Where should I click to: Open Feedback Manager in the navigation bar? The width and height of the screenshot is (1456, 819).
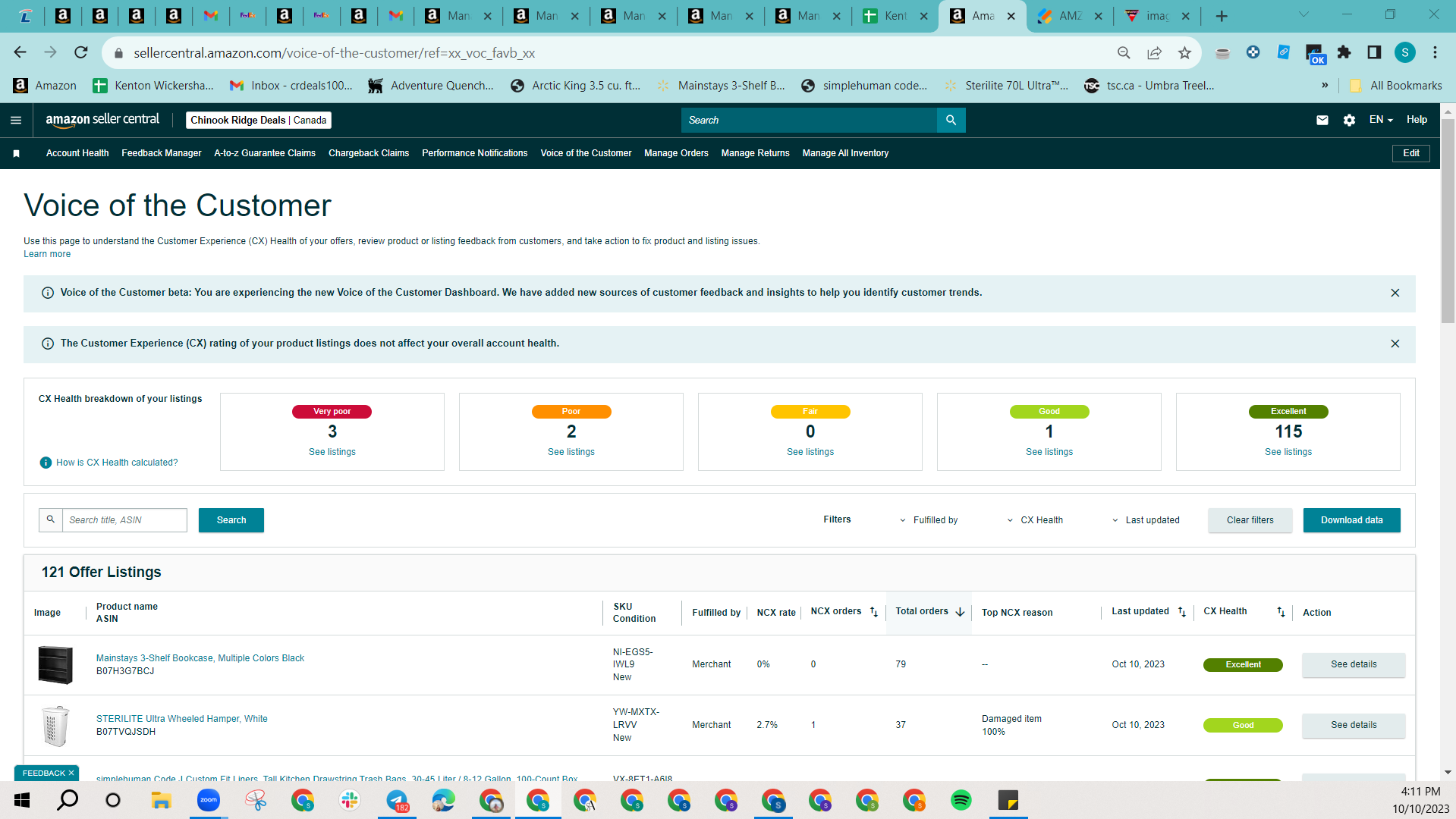pyautogui.click(x=162, y=153)
